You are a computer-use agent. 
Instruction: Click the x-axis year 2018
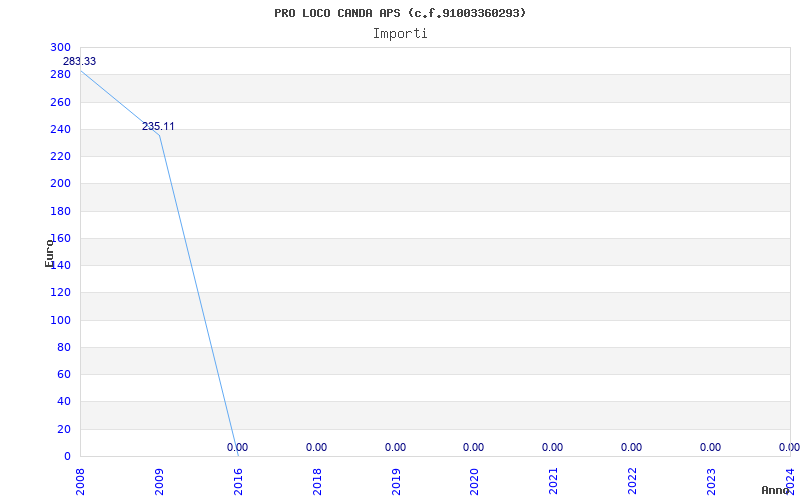317,482
